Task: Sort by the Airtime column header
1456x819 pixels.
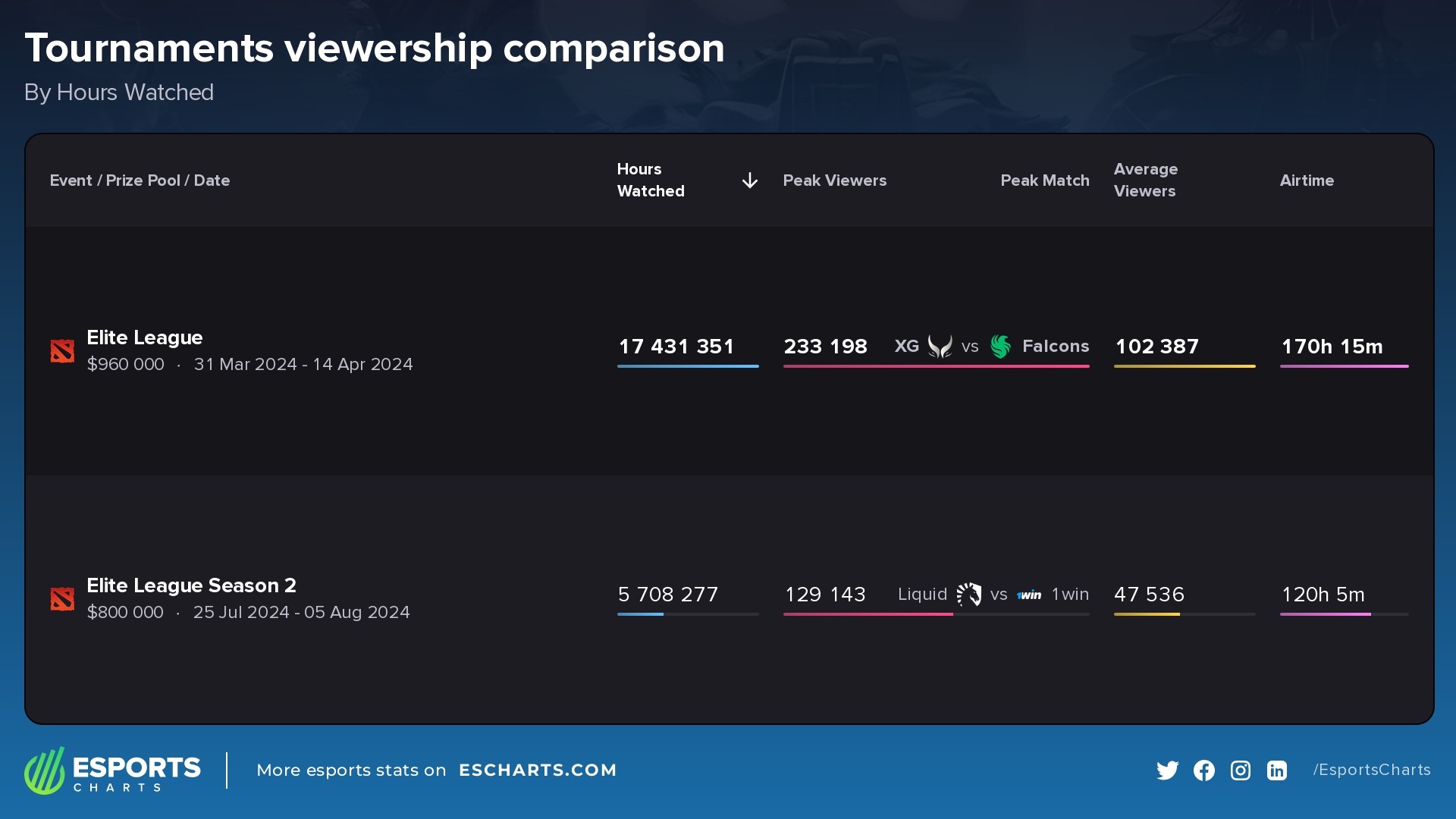Action: tap(1307, 180)
